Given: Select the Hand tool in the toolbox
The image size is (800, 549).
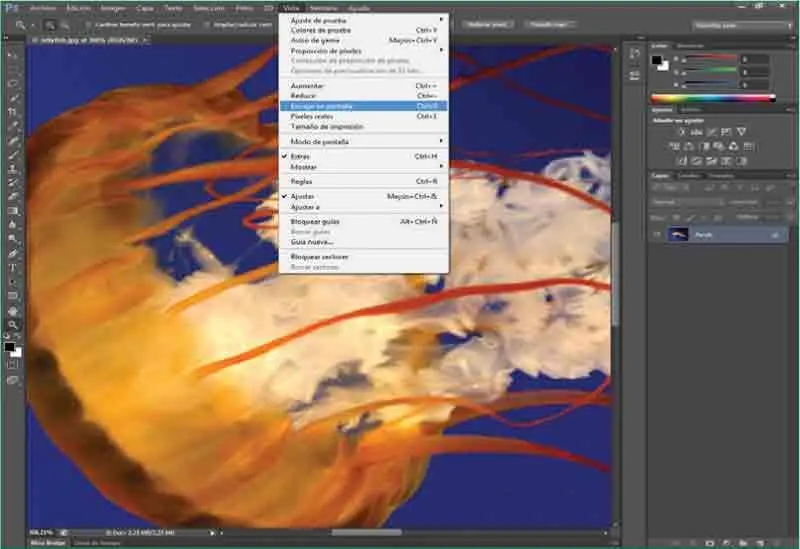Looking at the screenshot, I should tap(13, 311).
